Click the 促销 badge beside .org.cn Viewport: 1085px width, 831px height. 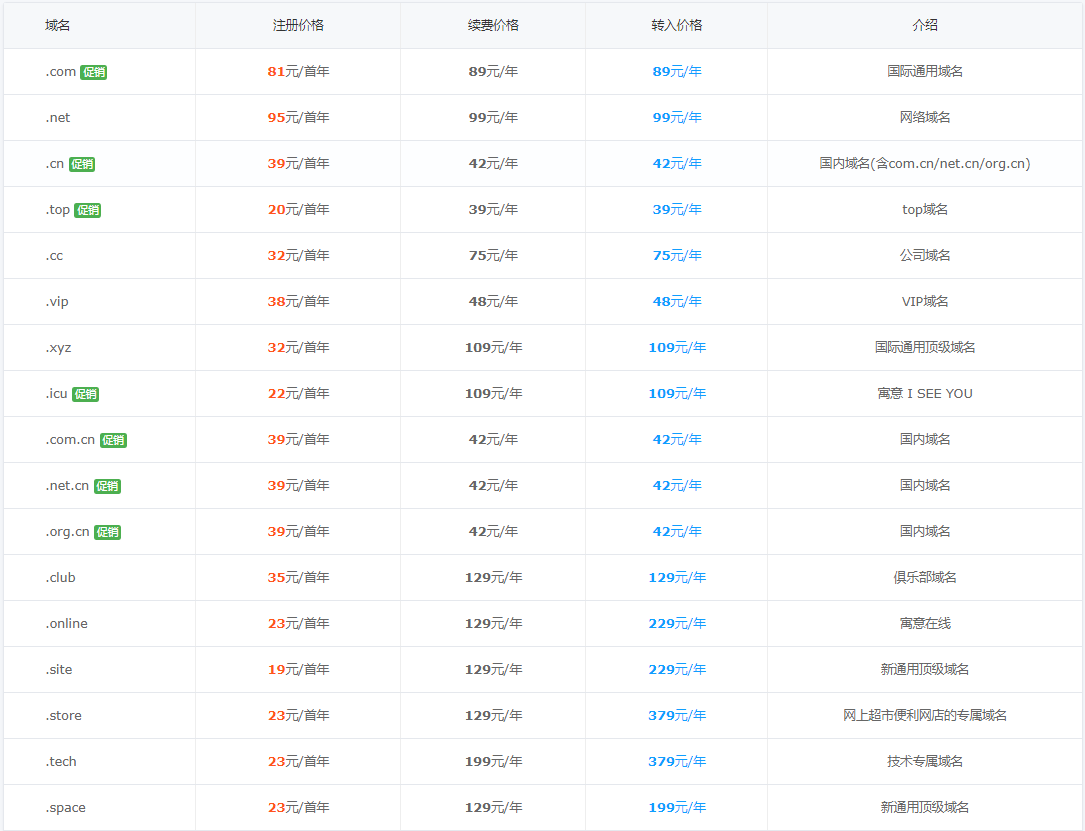tap(107, 532)
